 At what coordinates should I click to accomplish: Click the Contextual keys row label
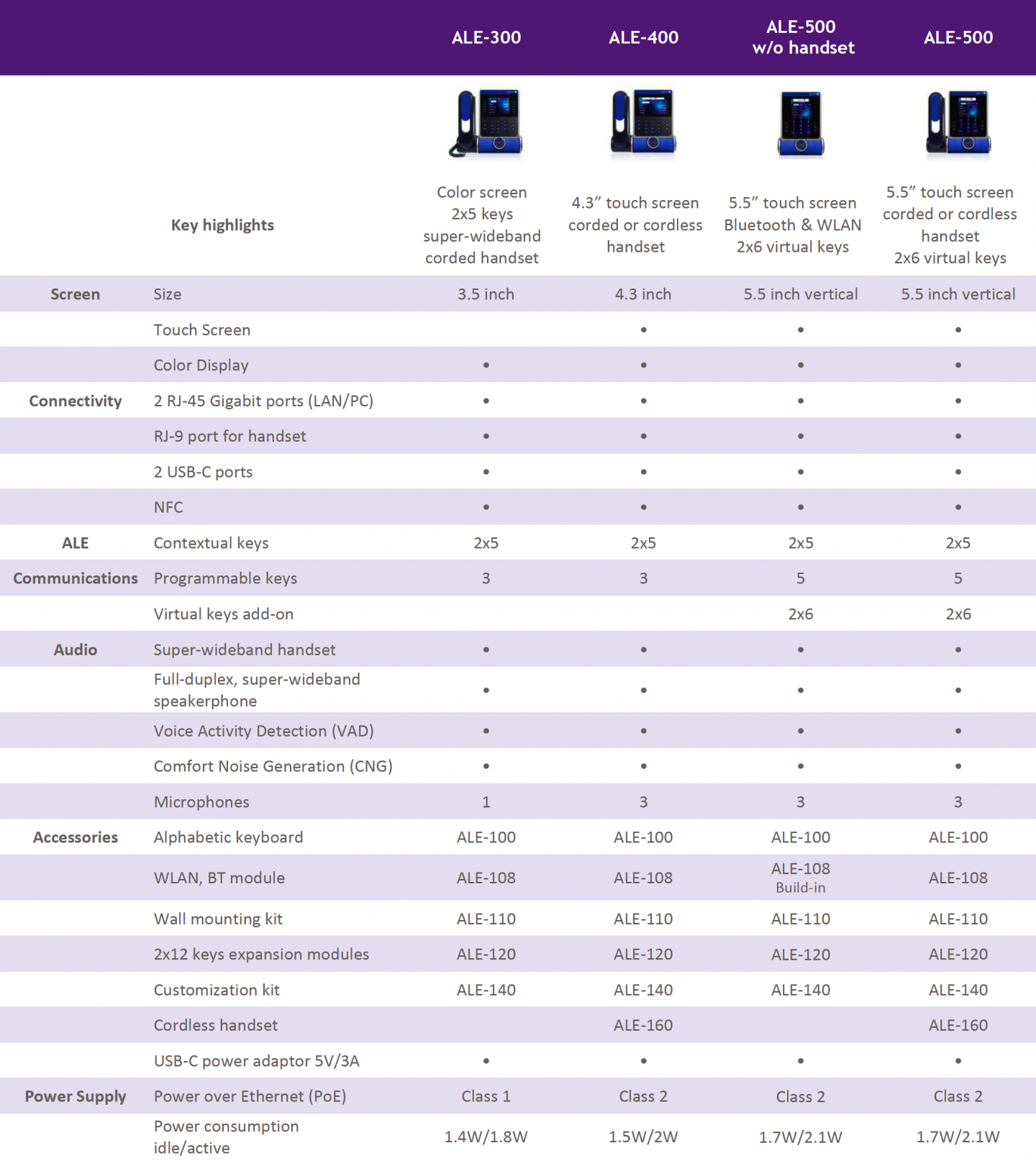click(211, 543)
